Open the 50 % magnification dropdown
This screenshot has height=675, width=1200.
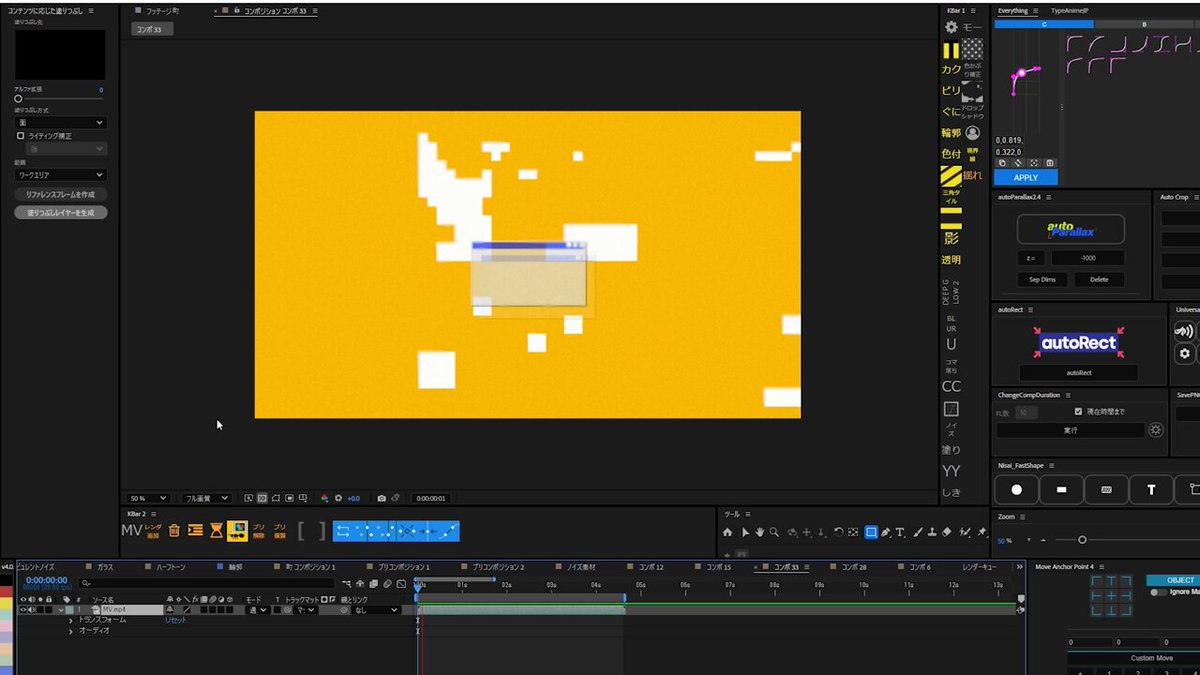pyautogui.click(x=147, y=498)
